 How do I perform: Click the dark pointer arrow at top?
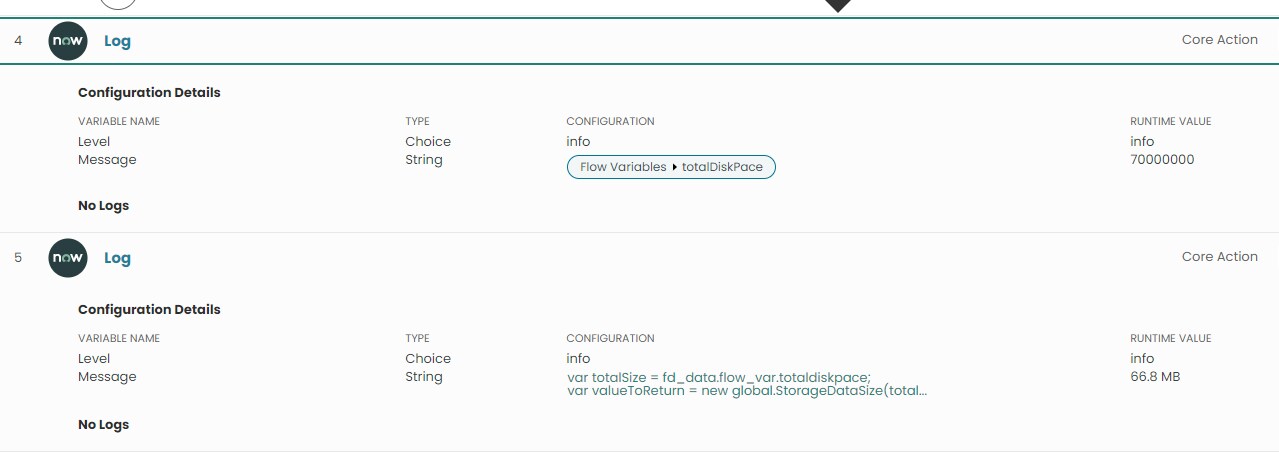[x=837, y=6]
